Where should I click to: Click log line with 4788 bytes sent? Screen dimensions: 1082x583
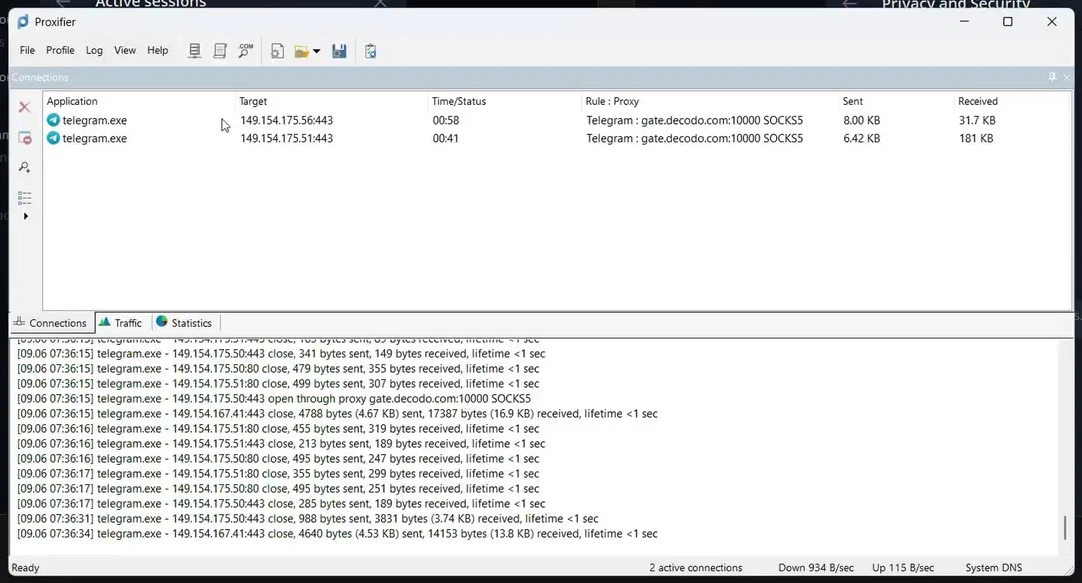click(x=337, y=414)
